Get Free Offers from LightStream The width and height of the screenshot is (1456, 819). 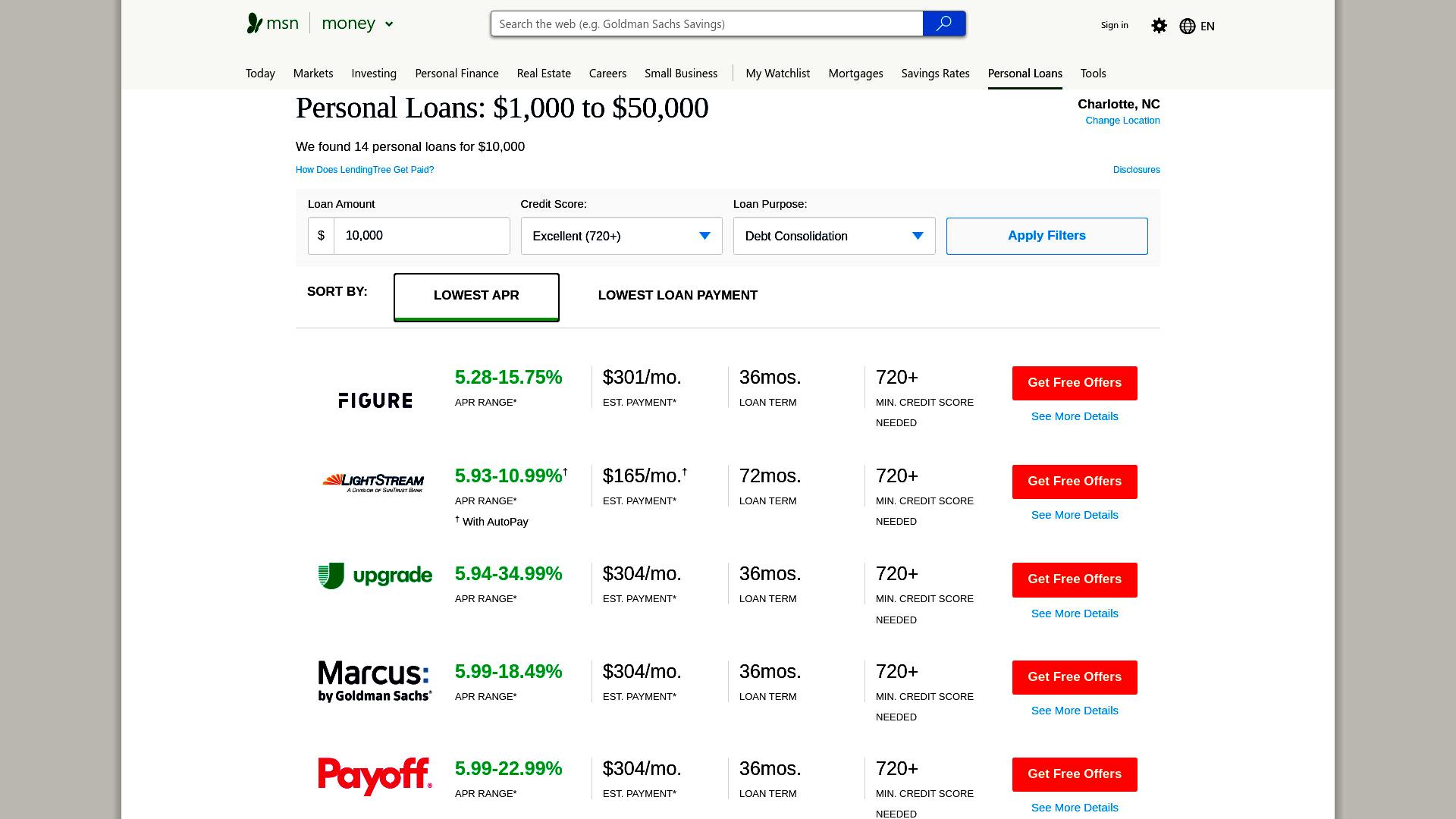tap(1075, 482)
